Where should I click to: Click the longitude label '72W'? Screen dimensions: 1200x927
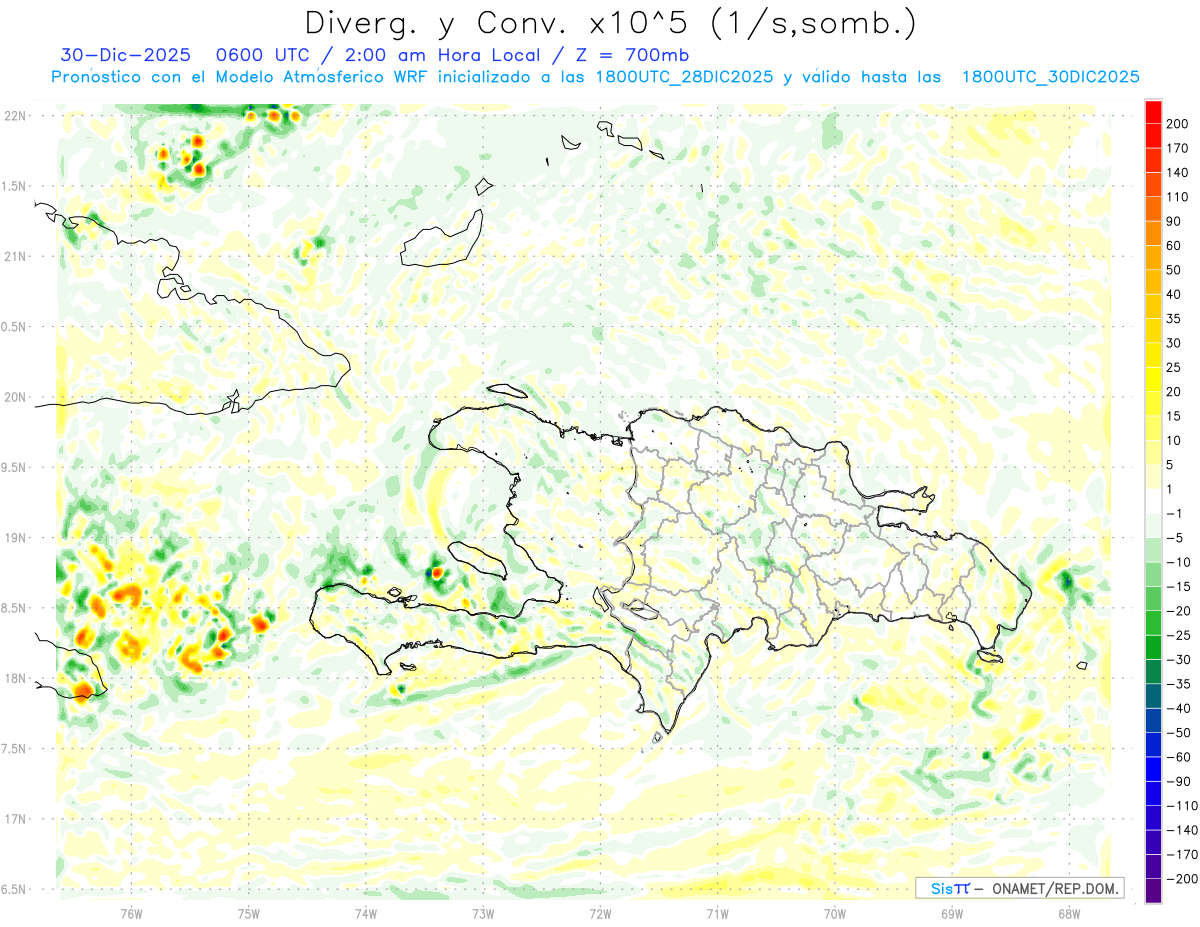pos(600,914)
